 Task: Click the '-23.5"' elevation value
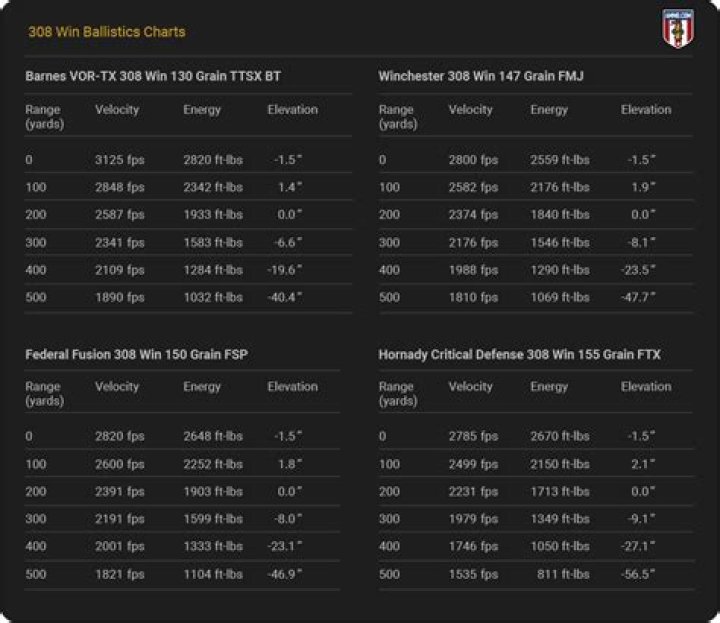click(638, 270)
